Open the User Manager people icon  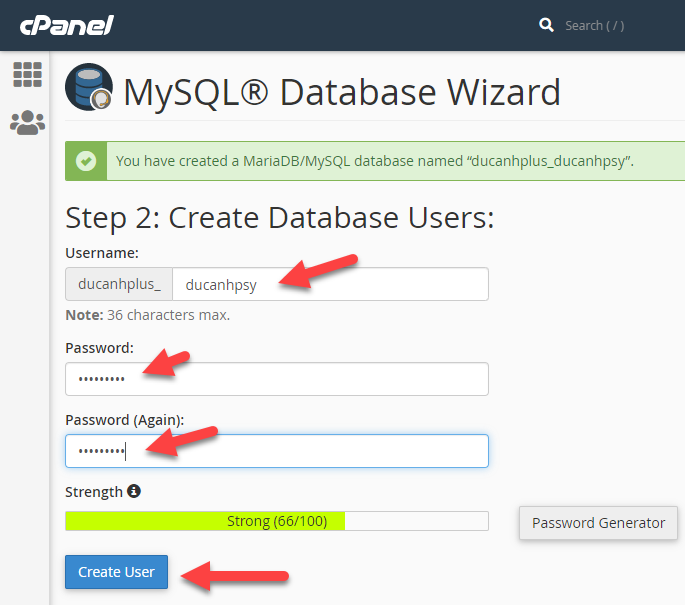[x=28, y=122]
